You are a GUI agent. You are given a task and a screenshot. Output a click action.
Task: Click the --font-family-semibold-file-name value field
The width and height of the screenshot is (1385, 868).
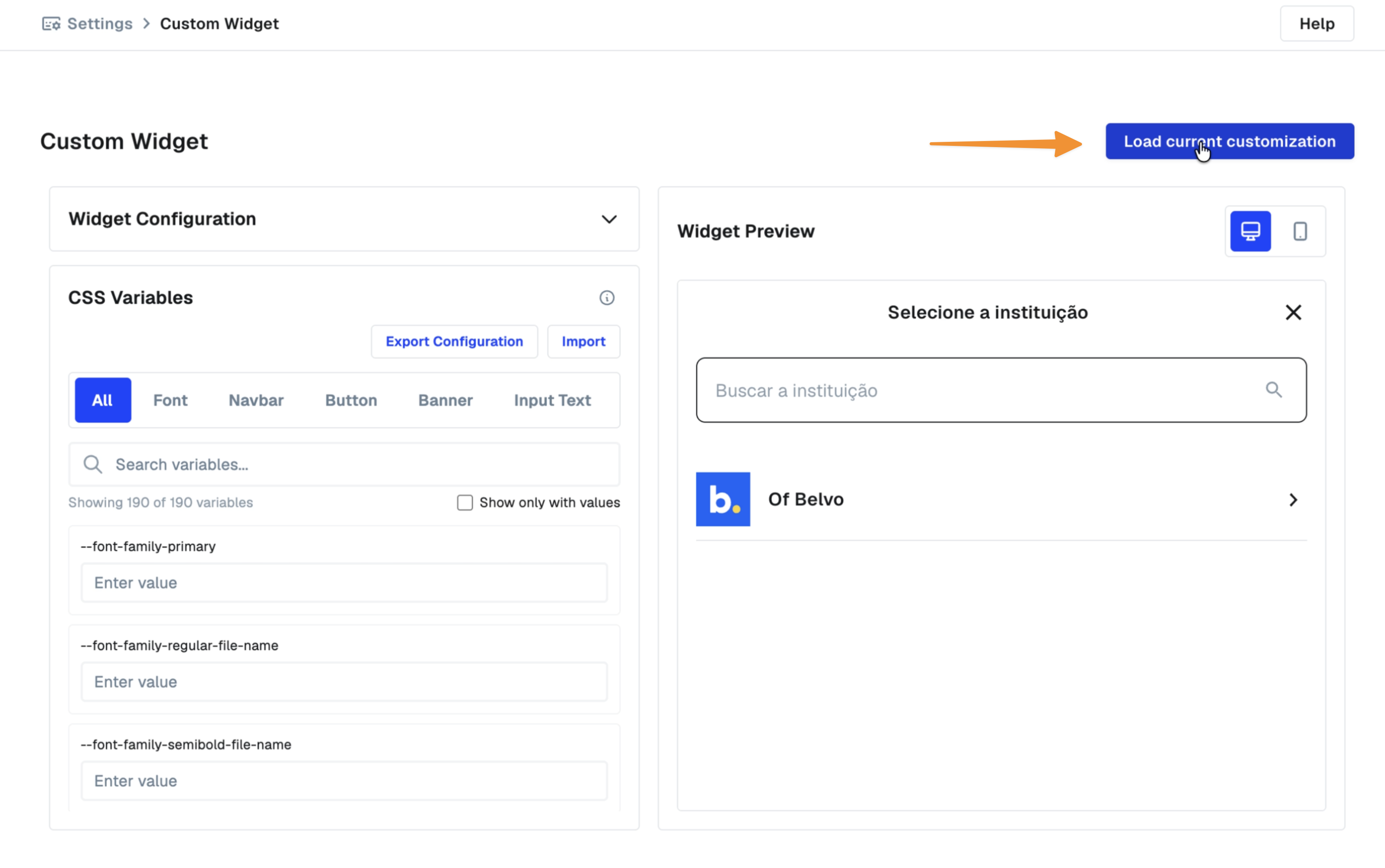coord(344,781)
